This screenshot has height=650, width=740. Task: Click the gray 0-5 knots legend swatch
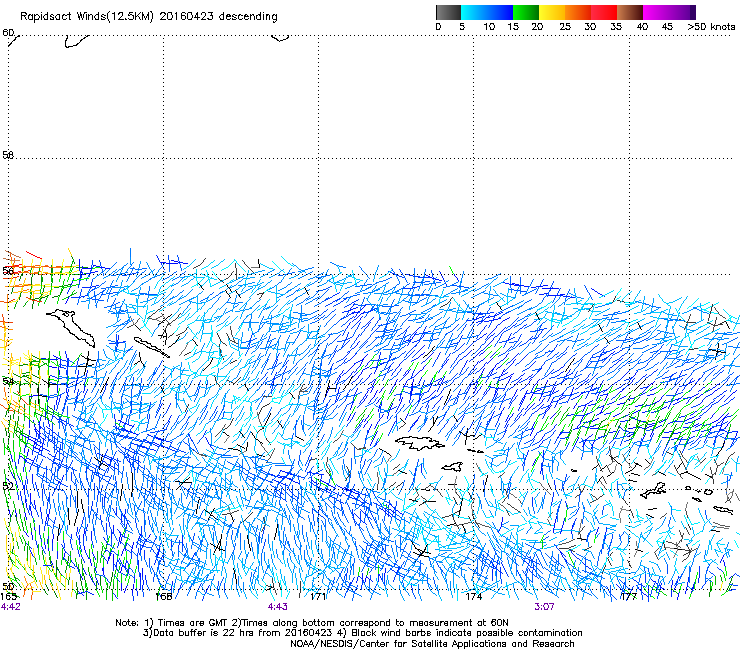[x=448, y=12]
